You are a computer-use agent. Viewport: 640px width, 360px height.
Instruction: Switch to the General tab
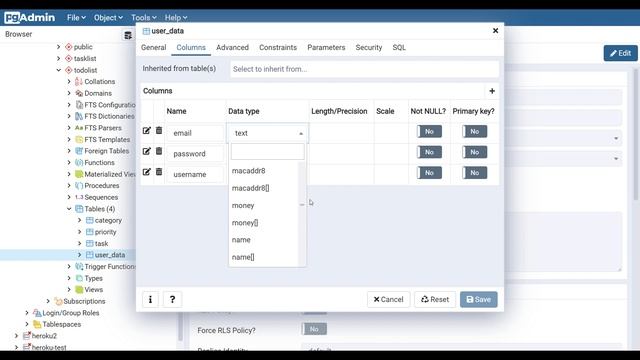(x=153, y=47)
